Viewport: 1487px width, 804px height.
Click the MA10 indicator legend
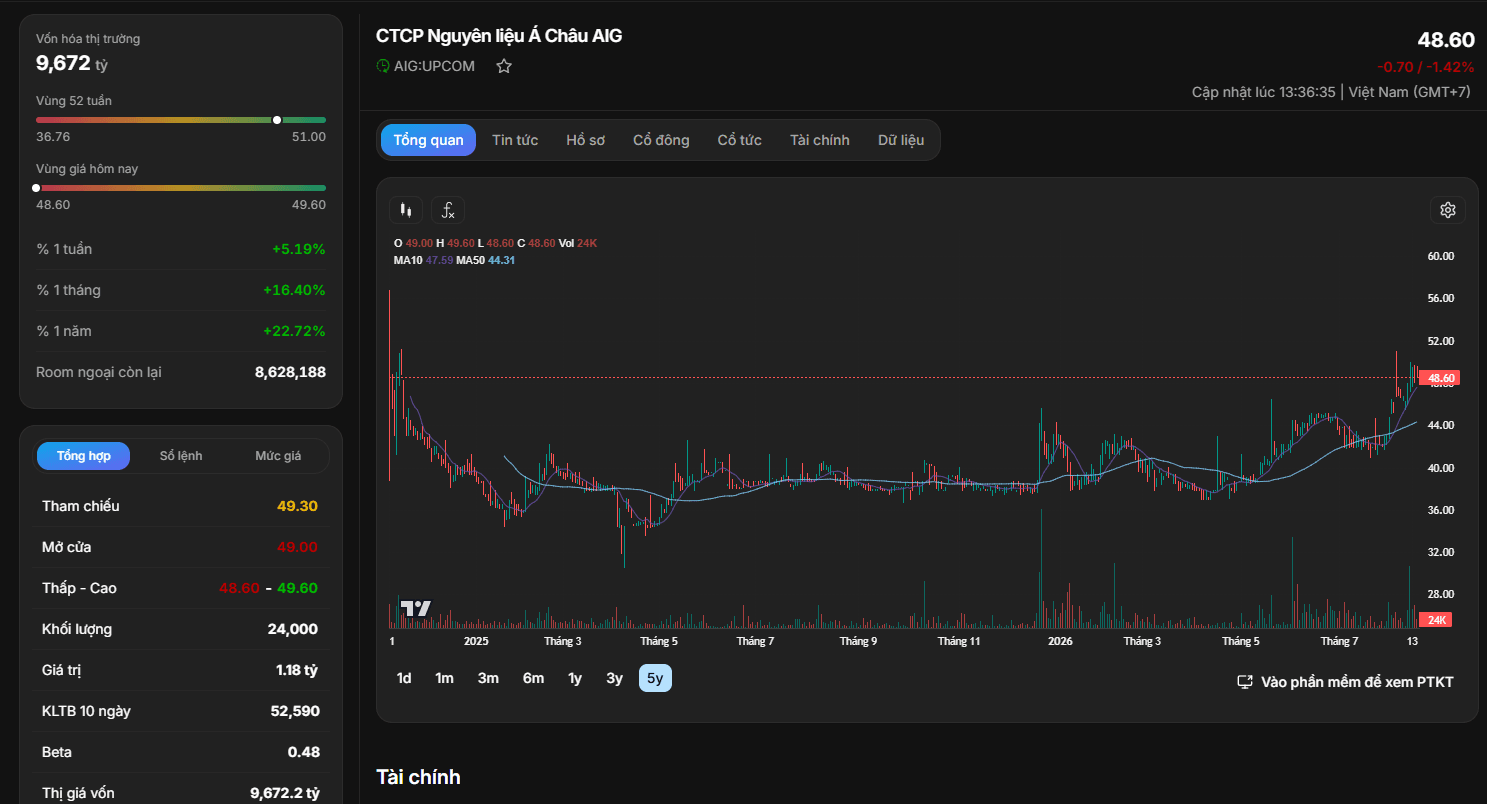[424, 260]
